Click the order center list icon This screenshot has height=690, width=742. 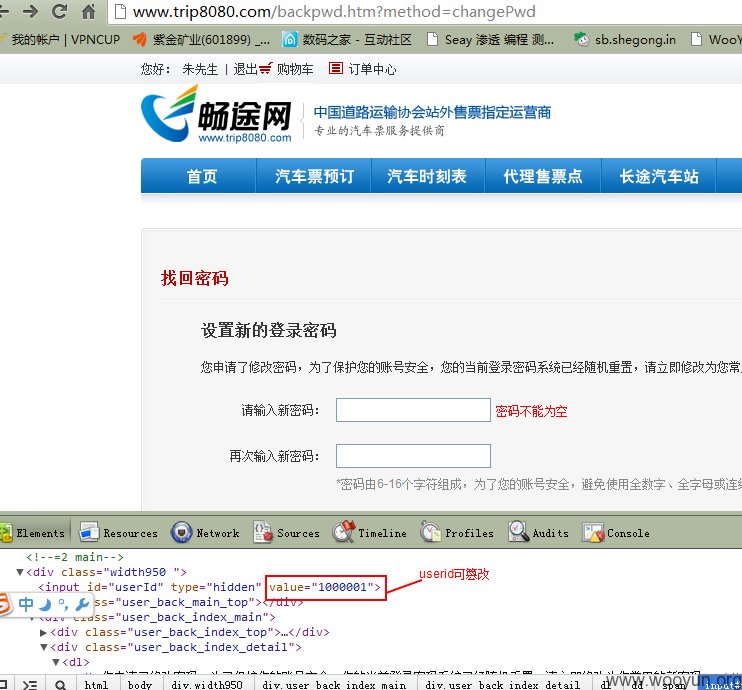(x=336, y=69)
